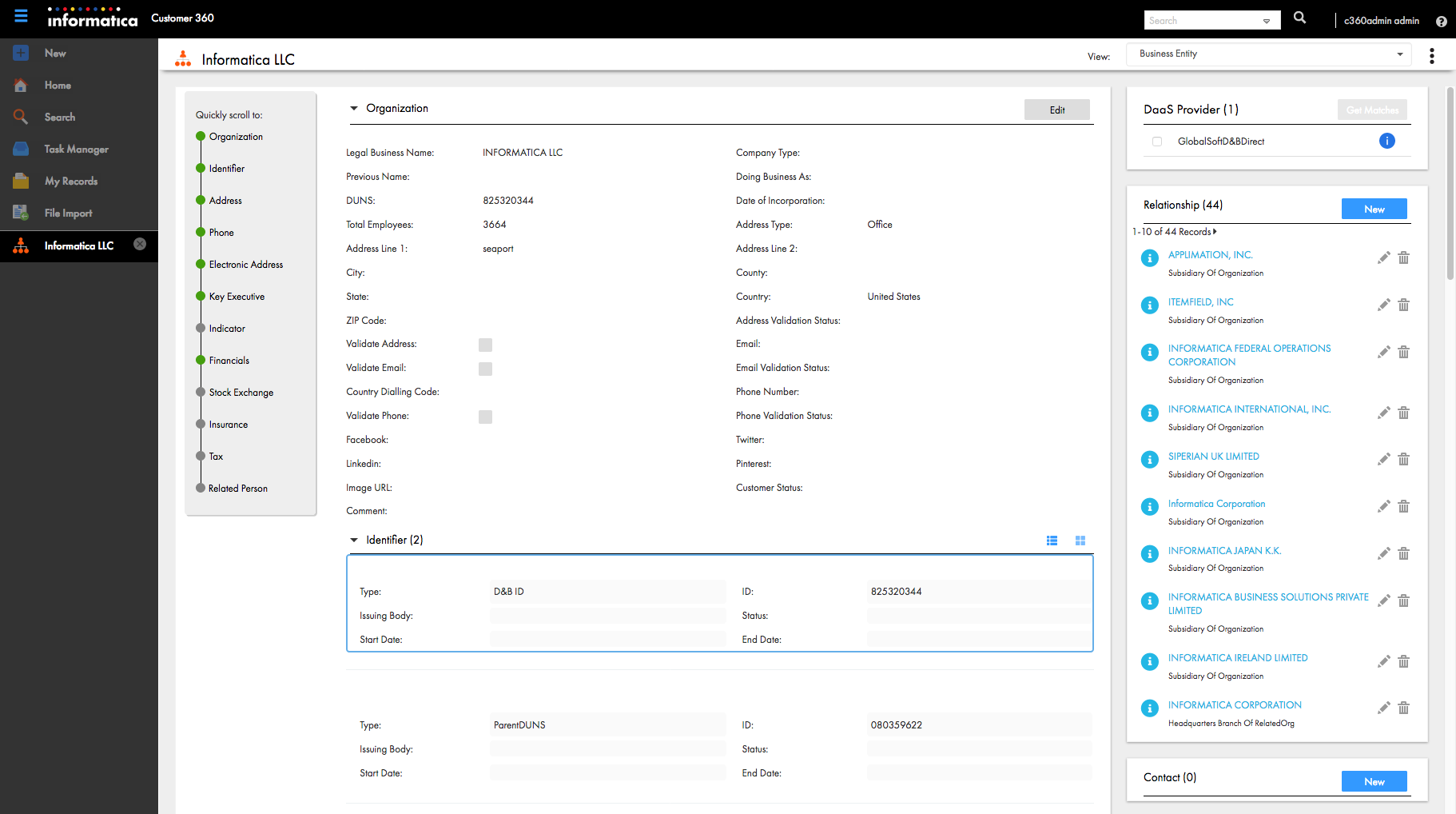
Task: Delete INFORMATICA JAPAN K.K. relationship
Action: 1403,553
